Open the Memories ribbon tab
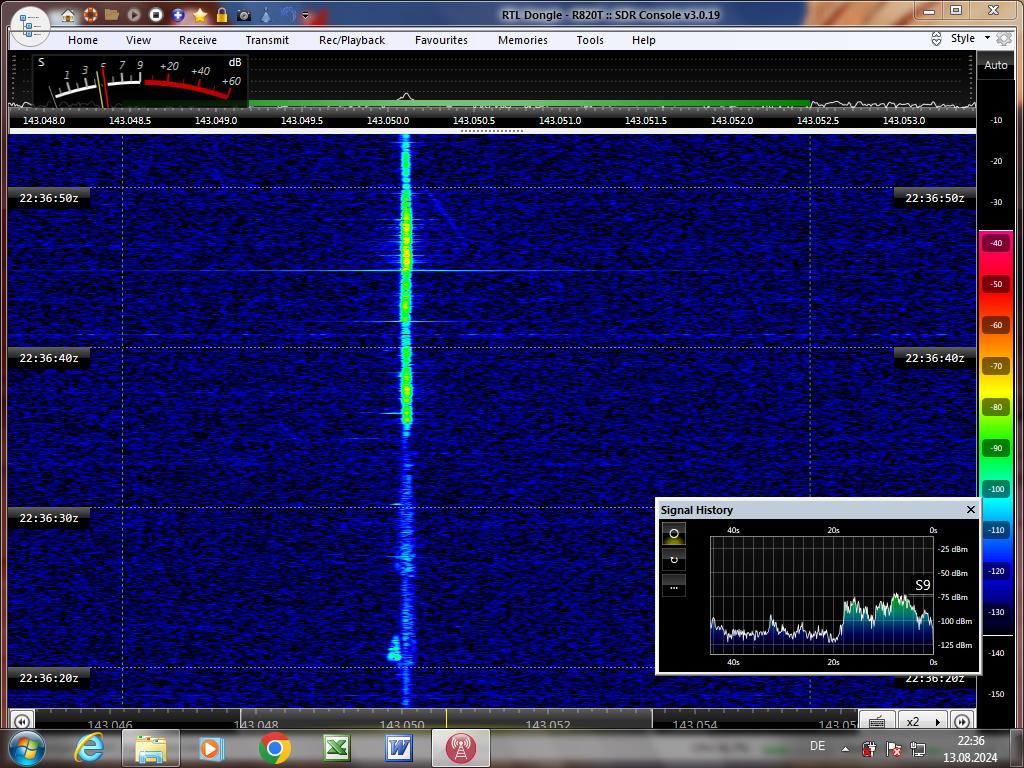 click(x=523, y=40)
